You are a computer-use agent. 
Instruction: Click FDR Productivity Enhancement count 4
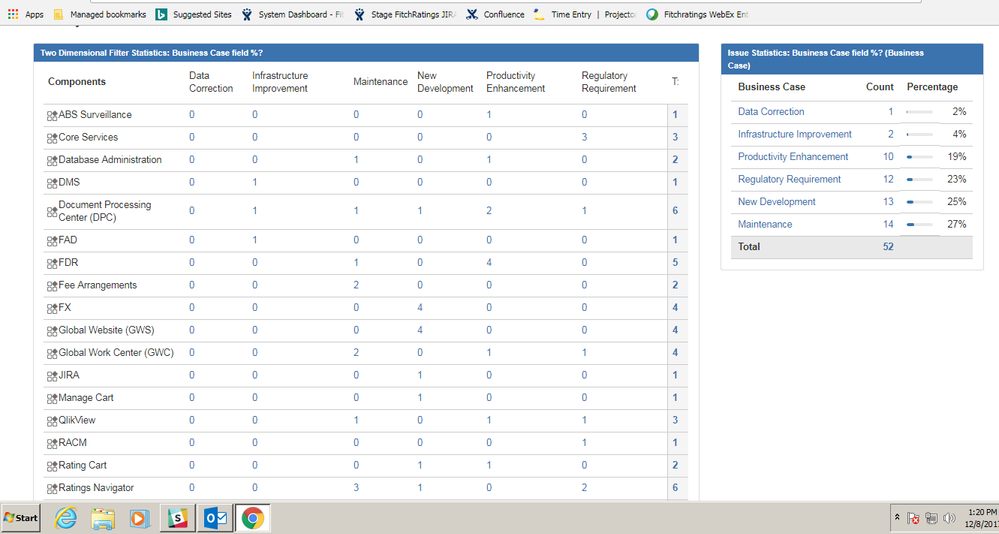point(489,263)
